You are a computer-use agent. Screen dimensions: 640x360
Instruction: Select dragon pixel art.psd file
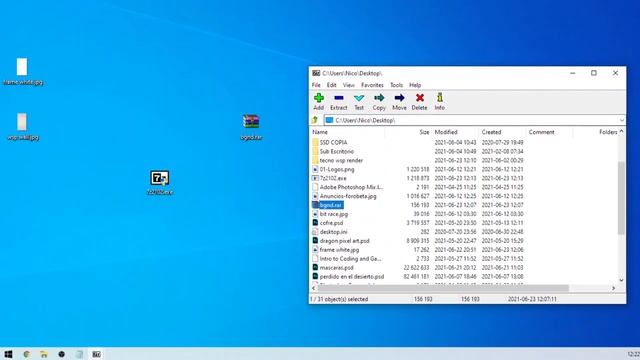[x=344, y=241]
